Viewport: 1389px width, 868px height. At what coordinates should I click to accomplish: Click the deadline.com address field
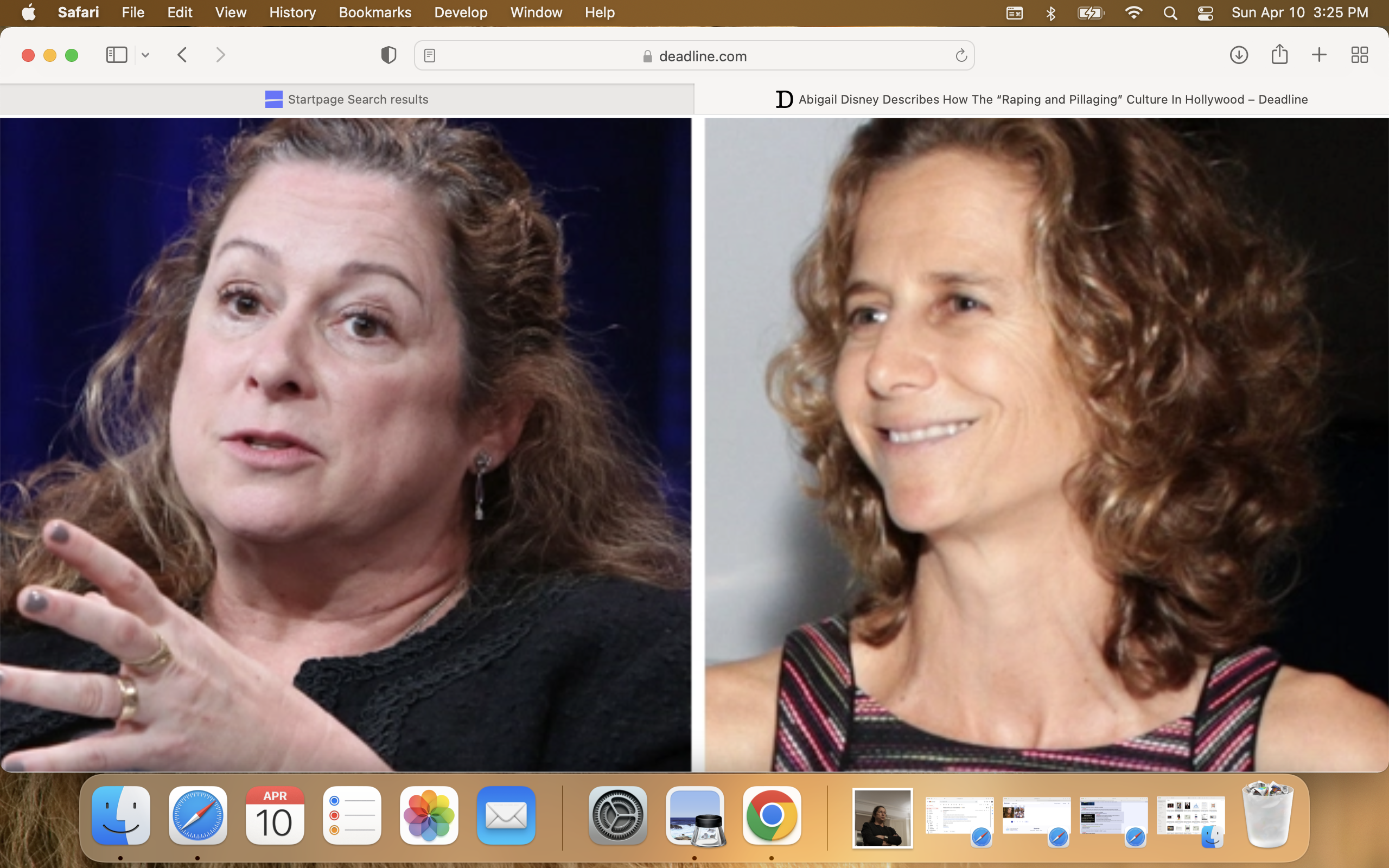pos(694,56)
